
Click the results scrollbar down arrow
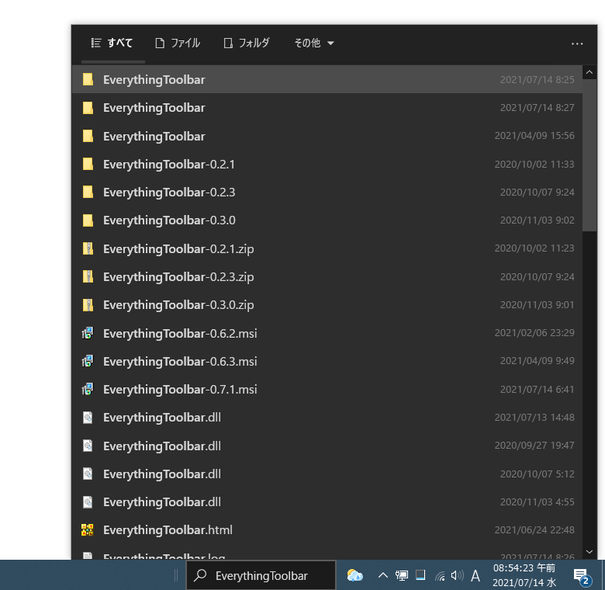tap(589, 552)
